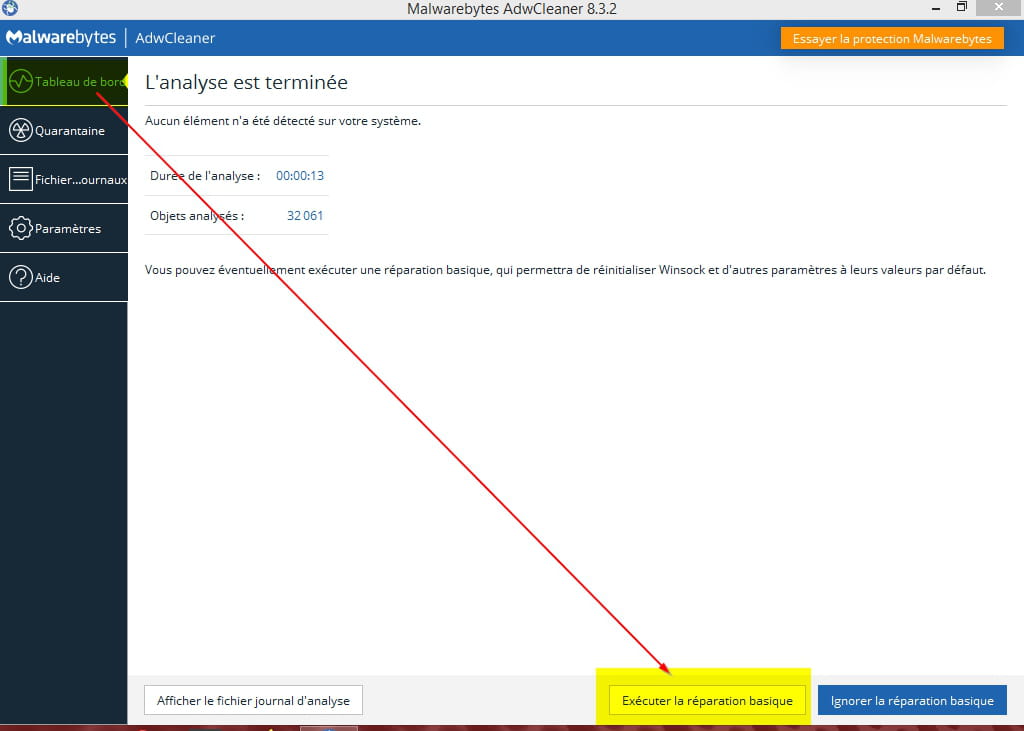Click the Malwarebytes logo in header

coord(61,38)
